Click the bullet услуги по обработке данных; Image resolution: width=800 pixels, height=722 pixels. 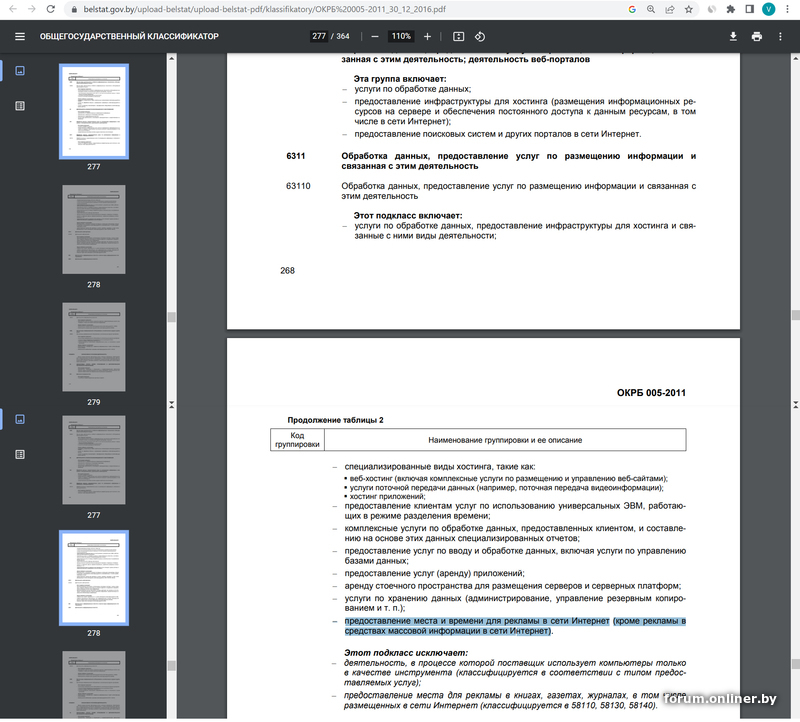(x=413, y=89)
